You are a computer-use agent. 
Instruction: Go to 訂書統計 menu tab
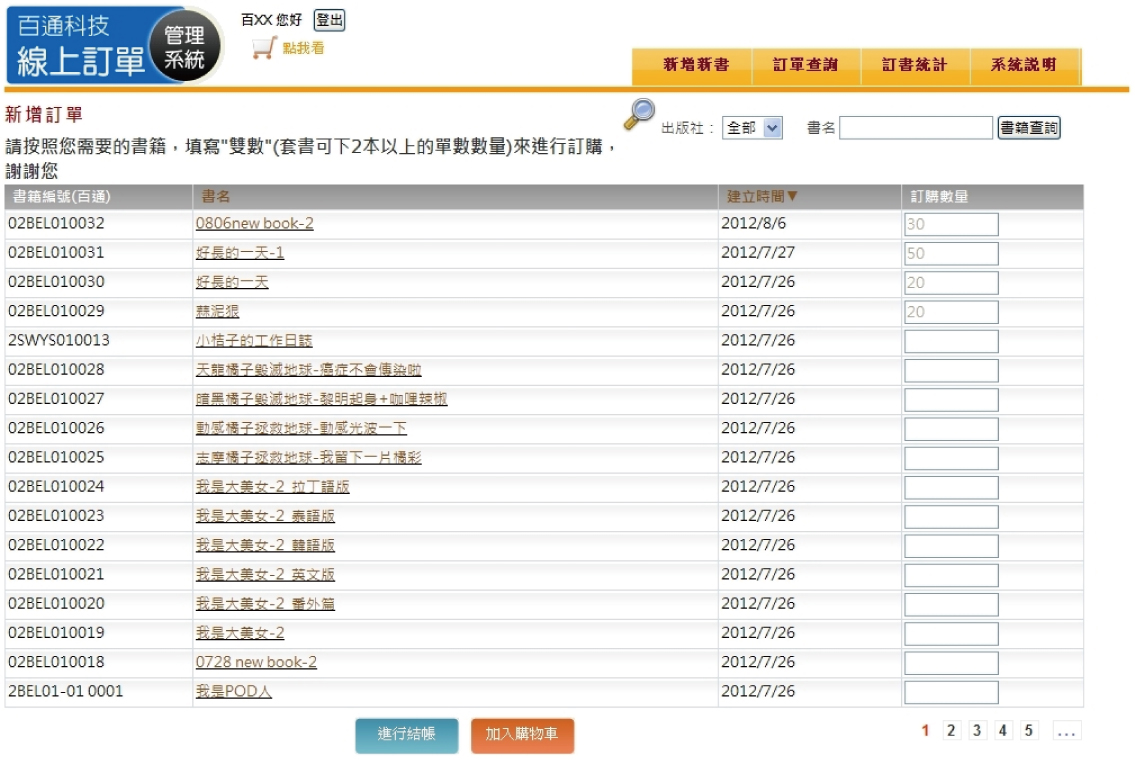click(914, 66)
